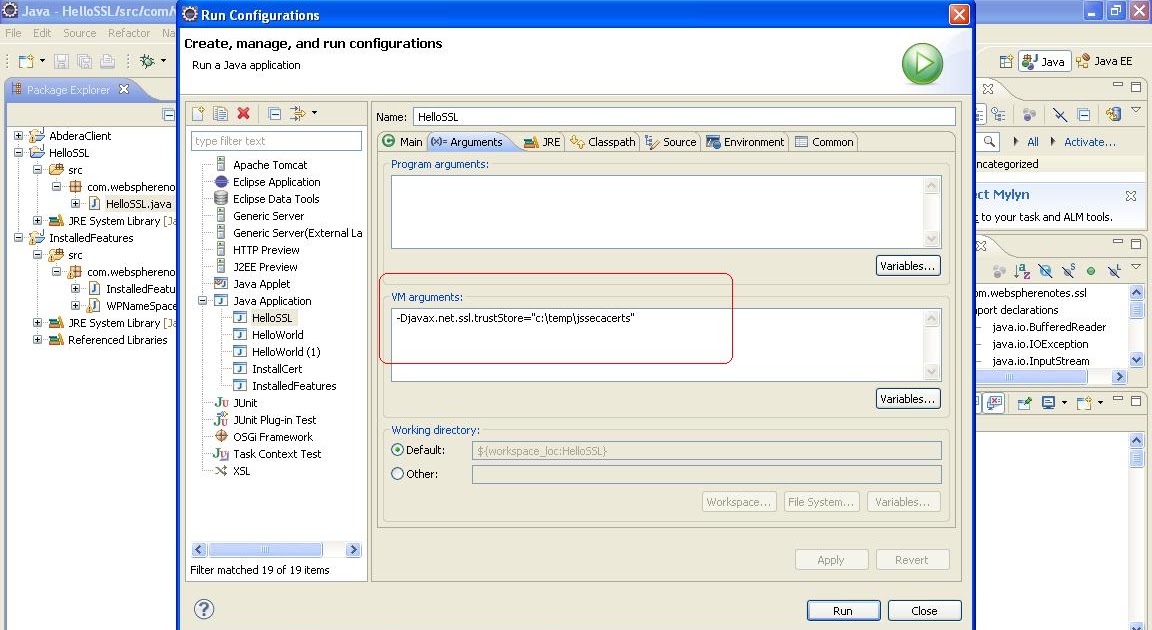
Task: Click the configuration Name field
Action: point(684,117)
